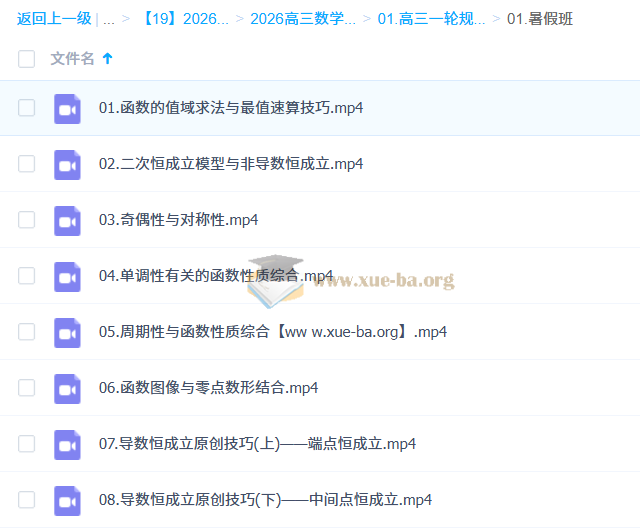
Task: Open 01.高三一轮规... breadcrumb link
Action: coord(431,19)
